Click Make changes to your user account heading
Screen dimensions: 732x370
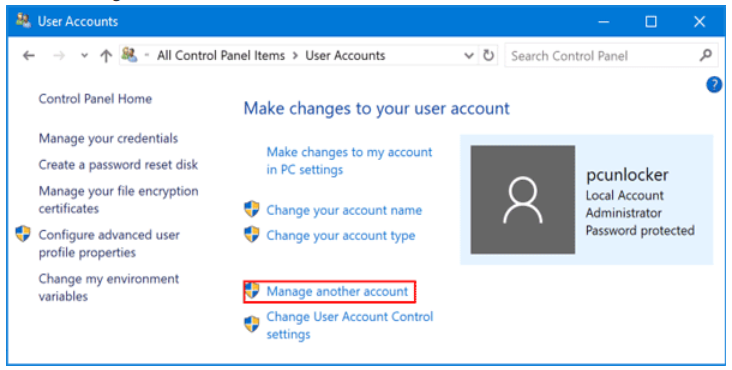point(377,109)
